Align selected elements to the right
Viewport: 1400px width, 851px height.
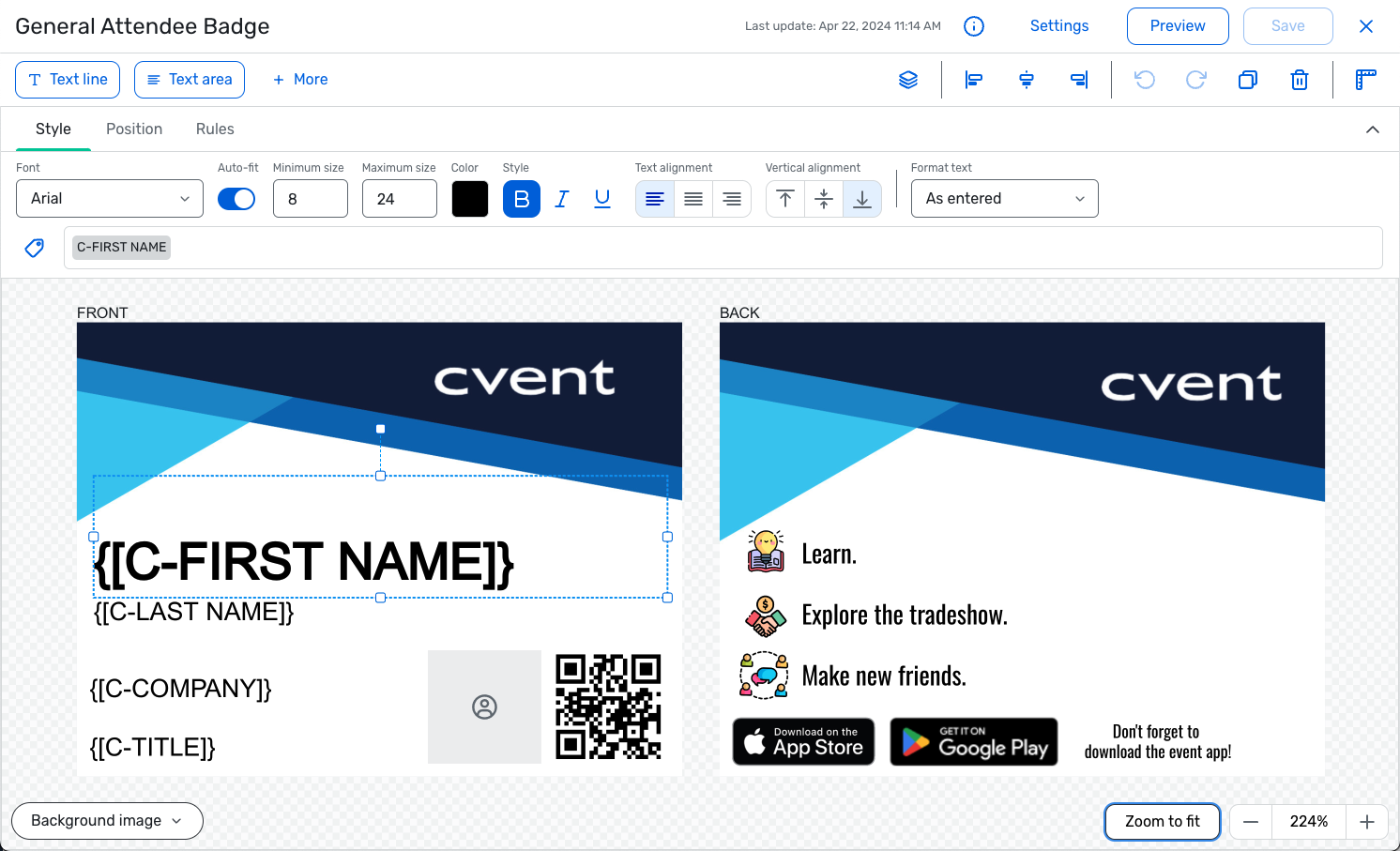tap(1079, 80)
